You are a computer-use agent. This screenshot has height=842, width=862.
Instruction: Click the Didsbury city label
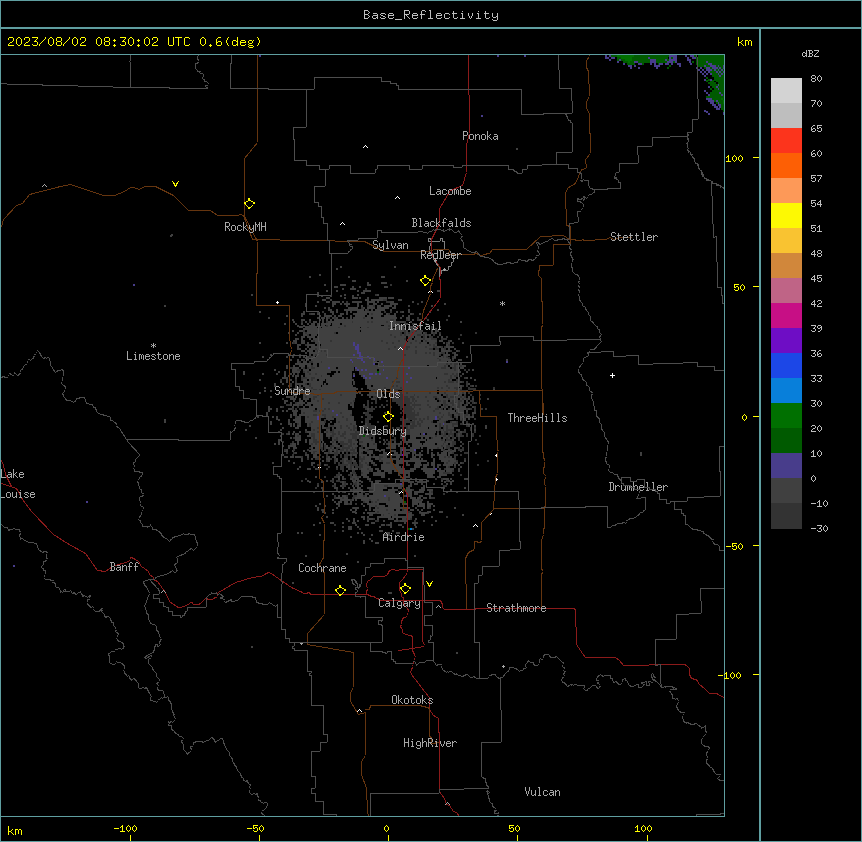click(x=382, y=431)
